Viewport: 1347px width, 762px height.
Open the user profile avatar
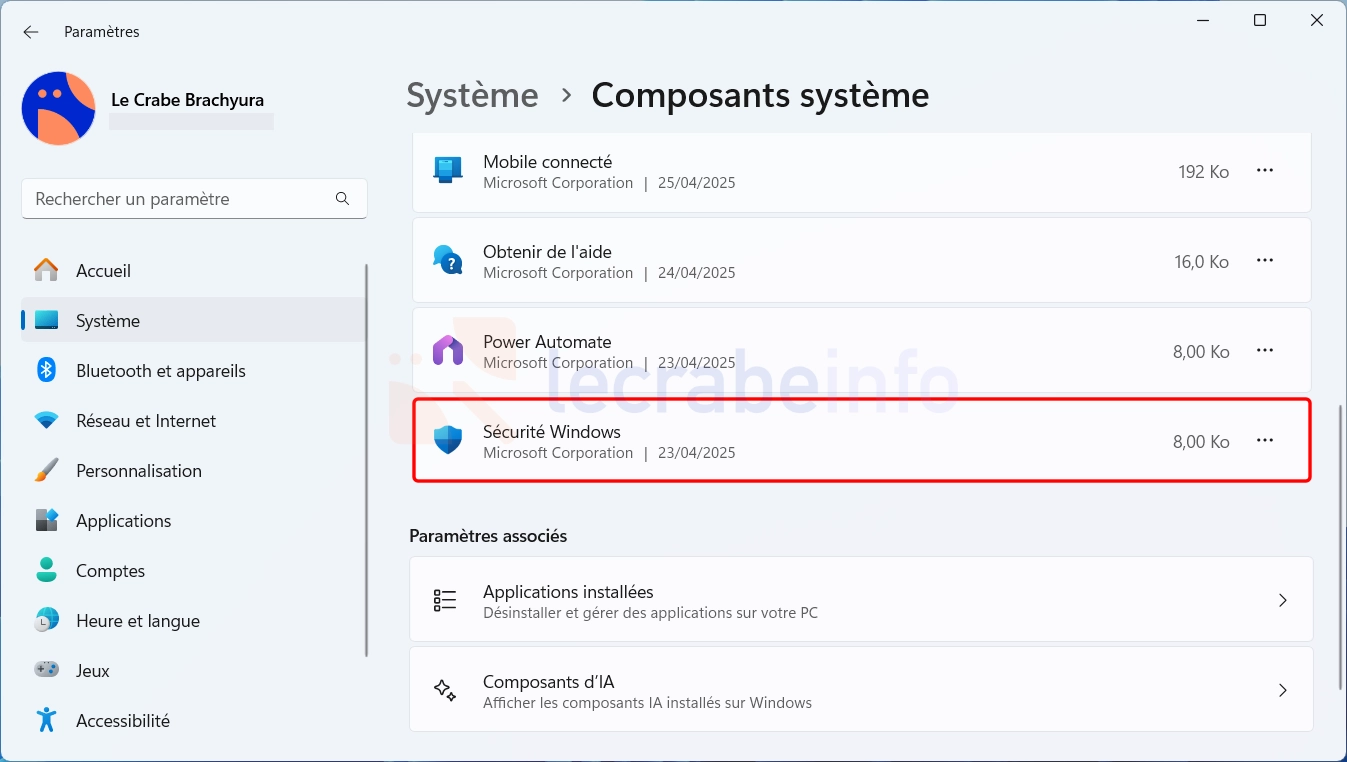(x=59, y=109)
